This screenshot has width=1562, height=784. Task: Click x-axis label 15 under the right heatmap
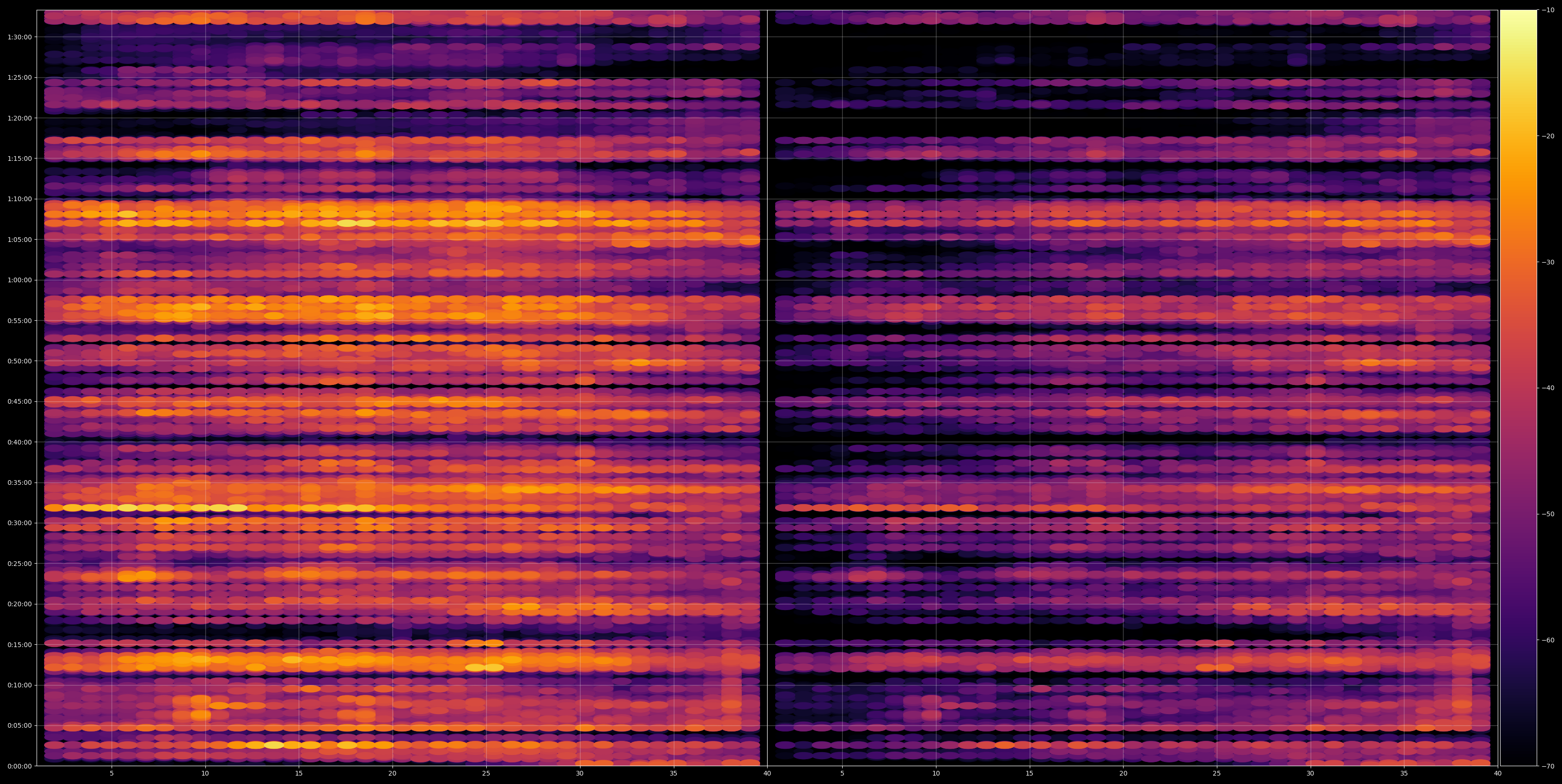pyautogui.click(x=1030, y=774)
